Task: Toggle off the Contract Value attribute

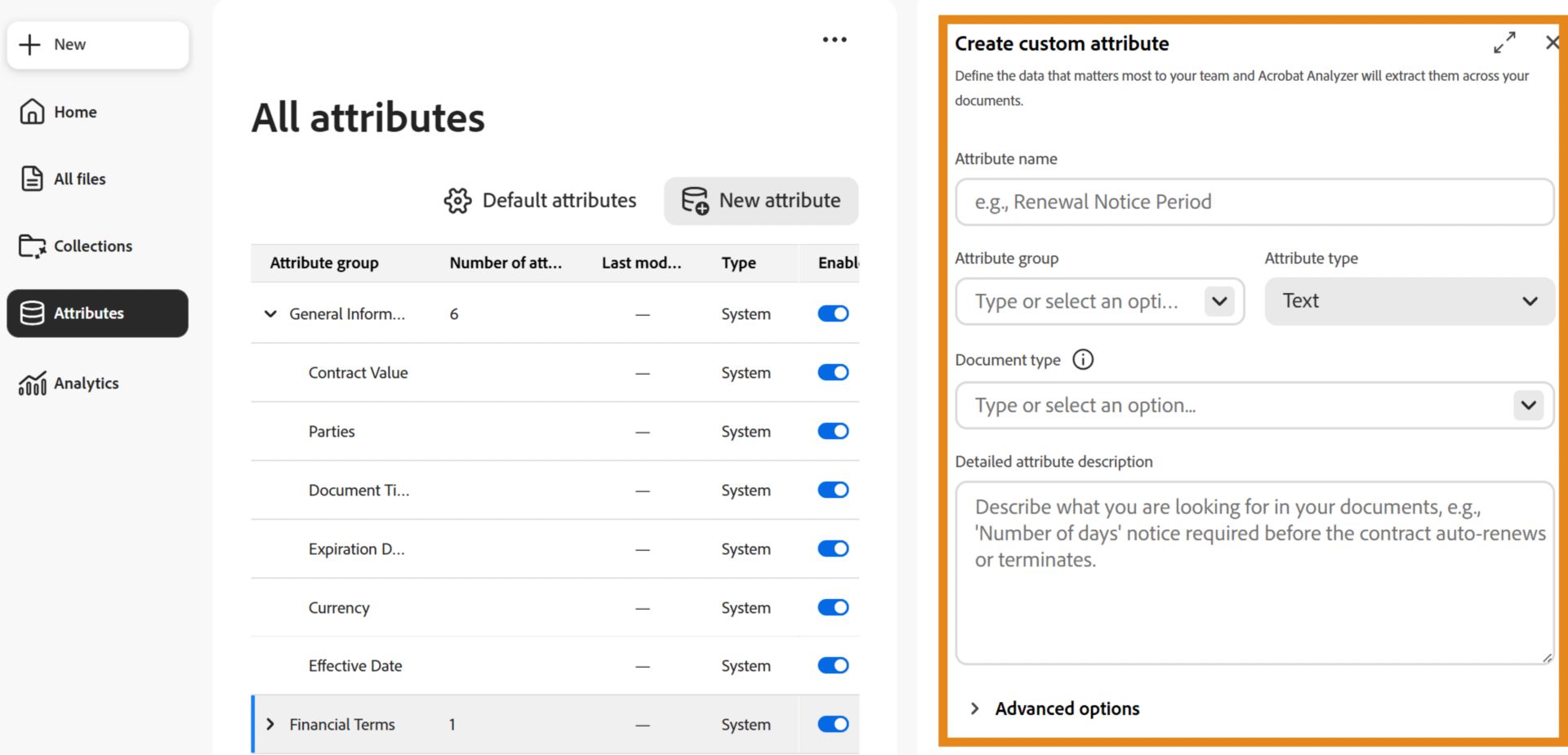Action: [833, 372]
